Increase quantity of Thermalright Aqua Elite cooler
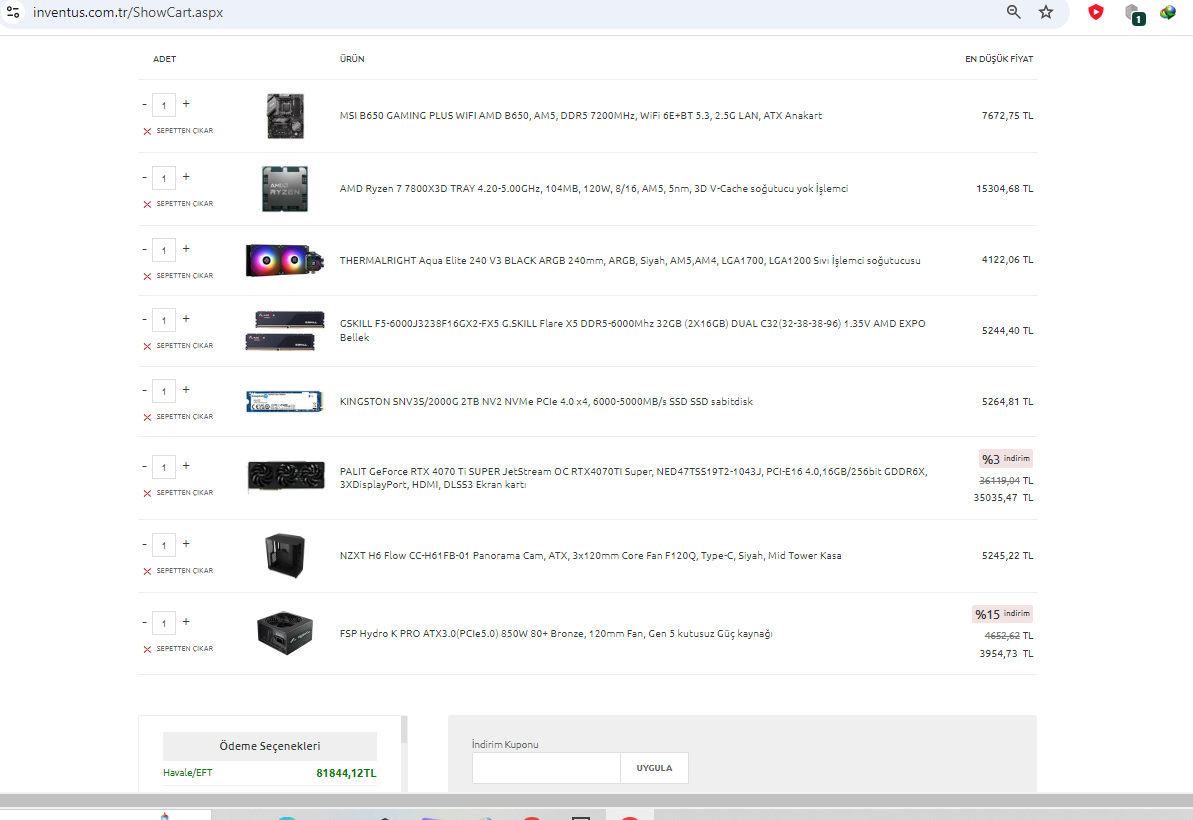Image resolution: width=1193 pixels, height=820 pixels. pyautogui.click(x=186, y=249)
